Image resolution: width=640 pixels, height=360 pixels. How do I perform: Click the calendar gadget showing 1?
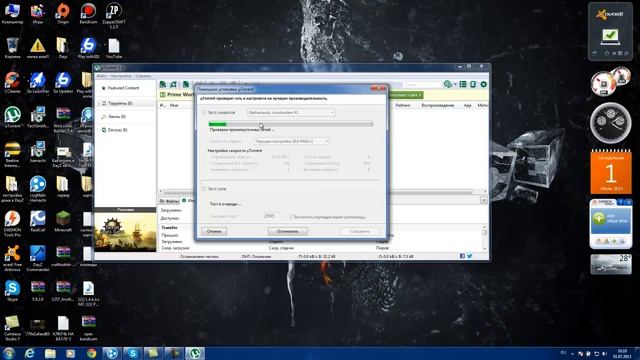[x=611, y=172]
